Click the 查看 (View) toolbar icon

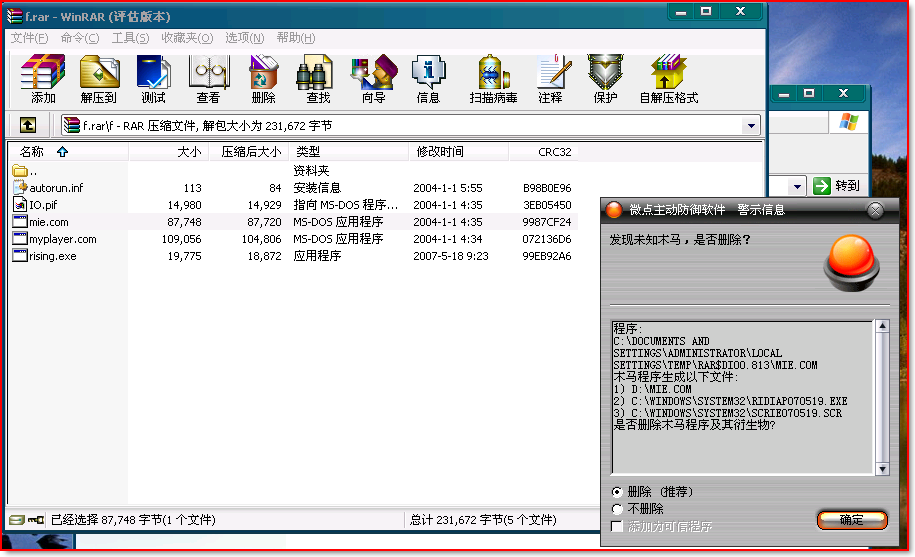[208, 72]
